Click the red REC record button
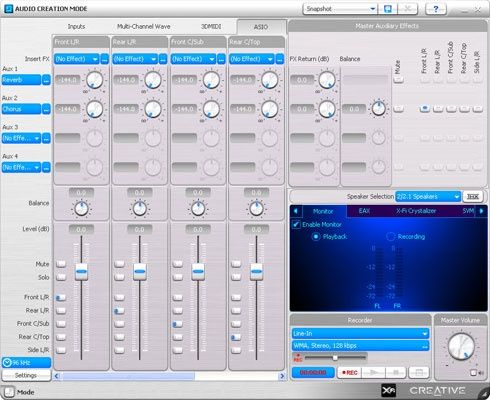 [x=349, y=372]
